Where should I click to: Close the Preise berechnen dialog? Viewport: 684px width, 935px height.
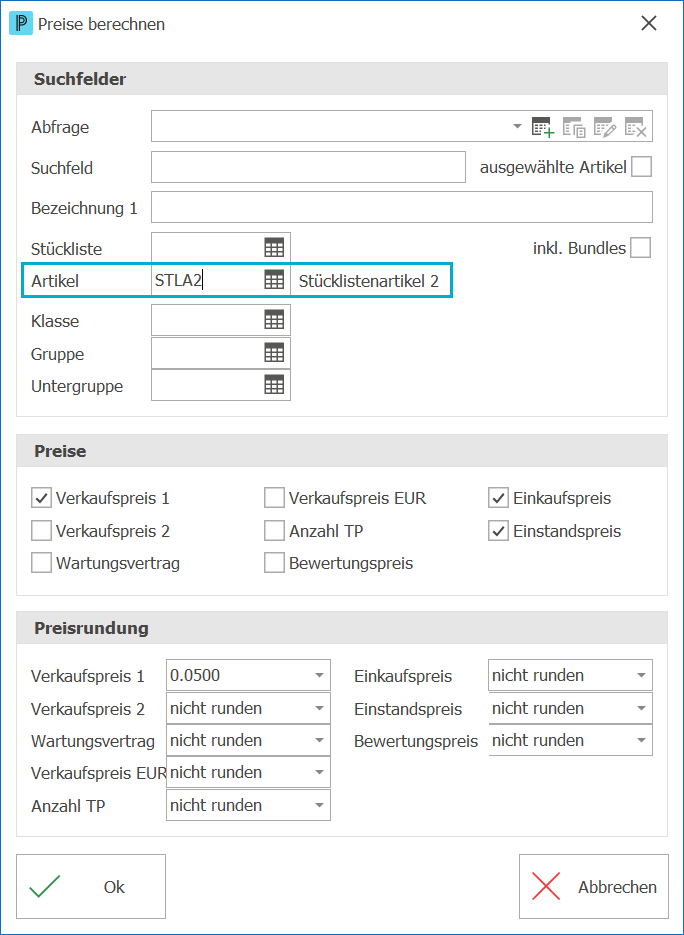point(649,23)
